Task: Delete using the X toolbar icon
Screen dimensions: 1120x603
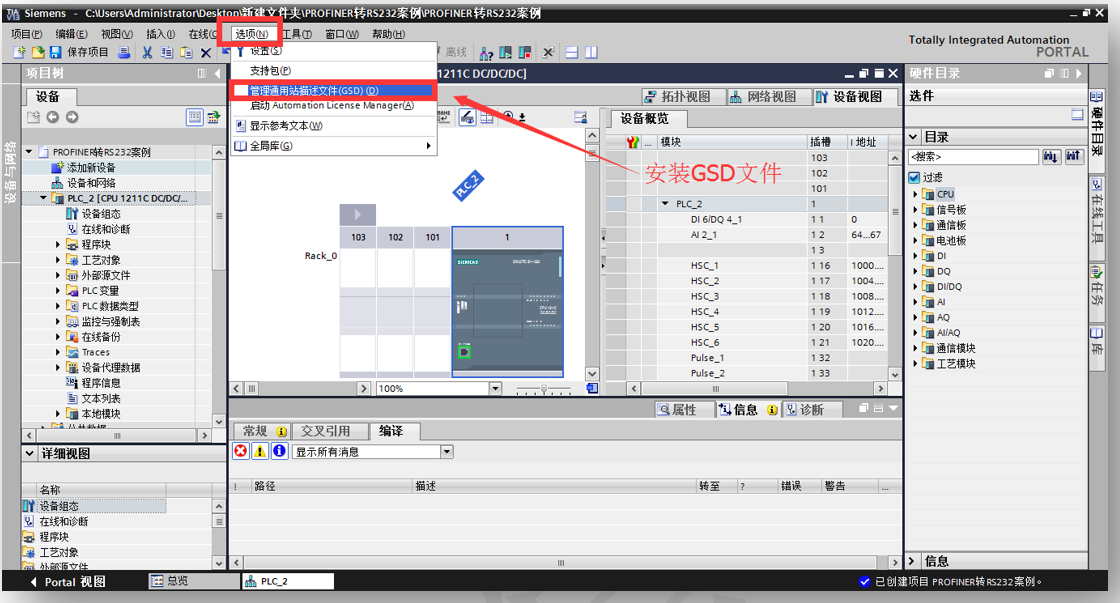Action: [x=206, y=52]
